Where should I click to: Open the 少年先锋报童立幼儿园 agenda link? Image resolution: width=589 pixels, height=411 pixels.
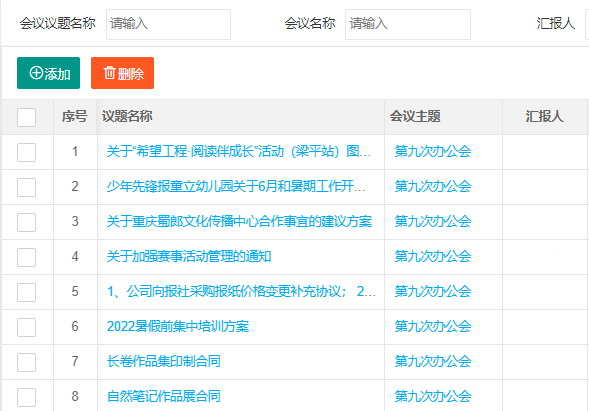[236, 186]
